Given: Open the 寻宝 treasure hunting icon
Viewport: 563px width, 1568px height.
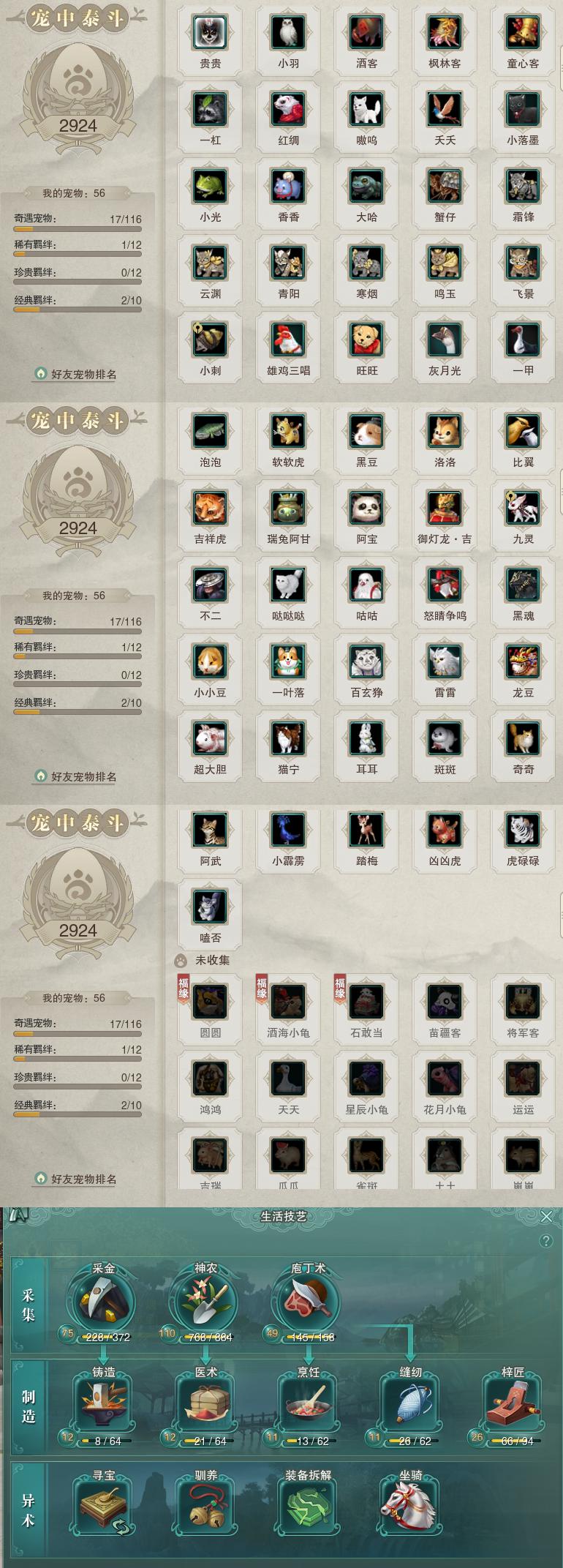Looking at the screenshot, I should pyautogui.click(x=103, y=1504).
